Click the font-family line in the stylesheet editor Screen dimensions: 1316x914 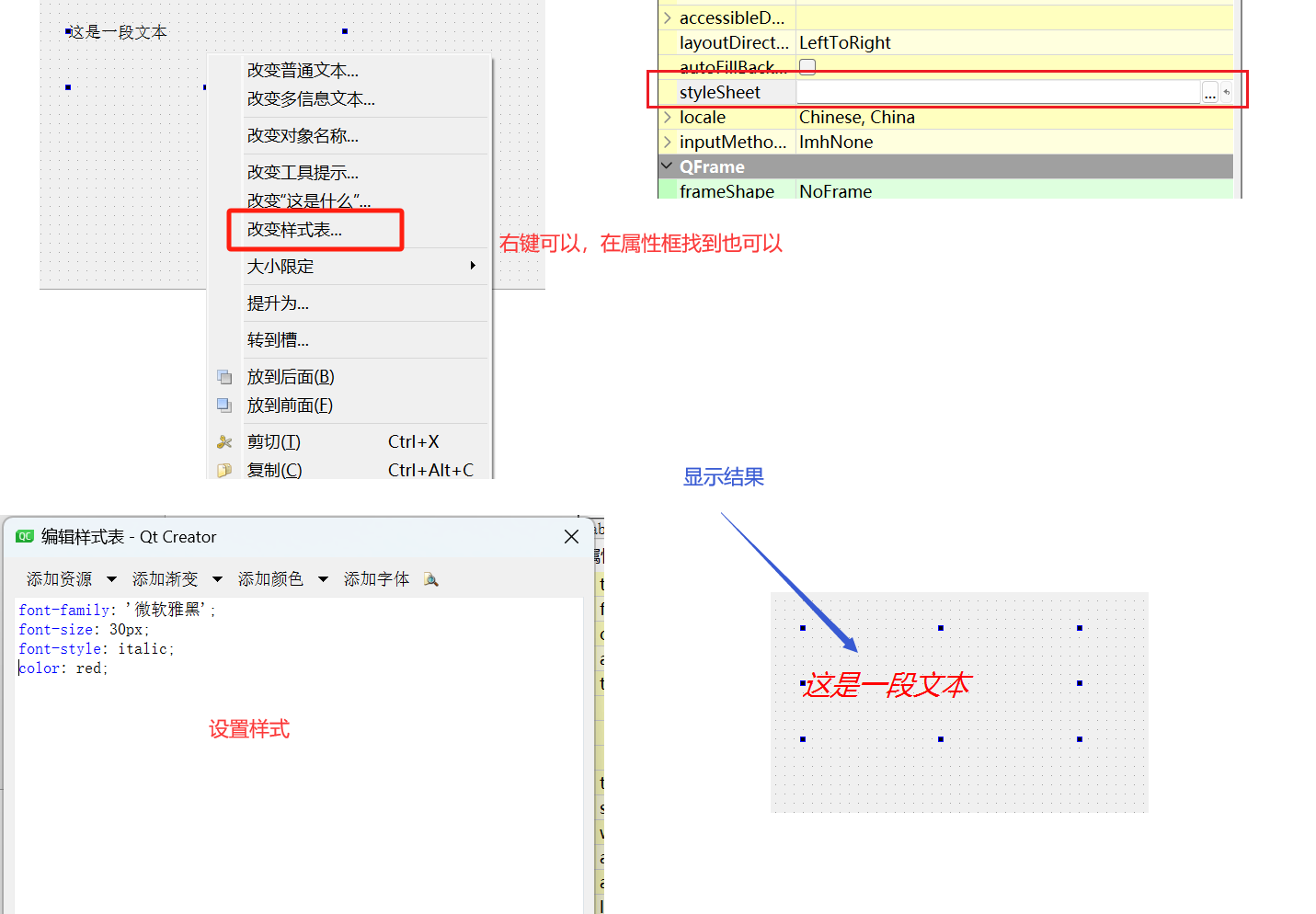point(117,610)
